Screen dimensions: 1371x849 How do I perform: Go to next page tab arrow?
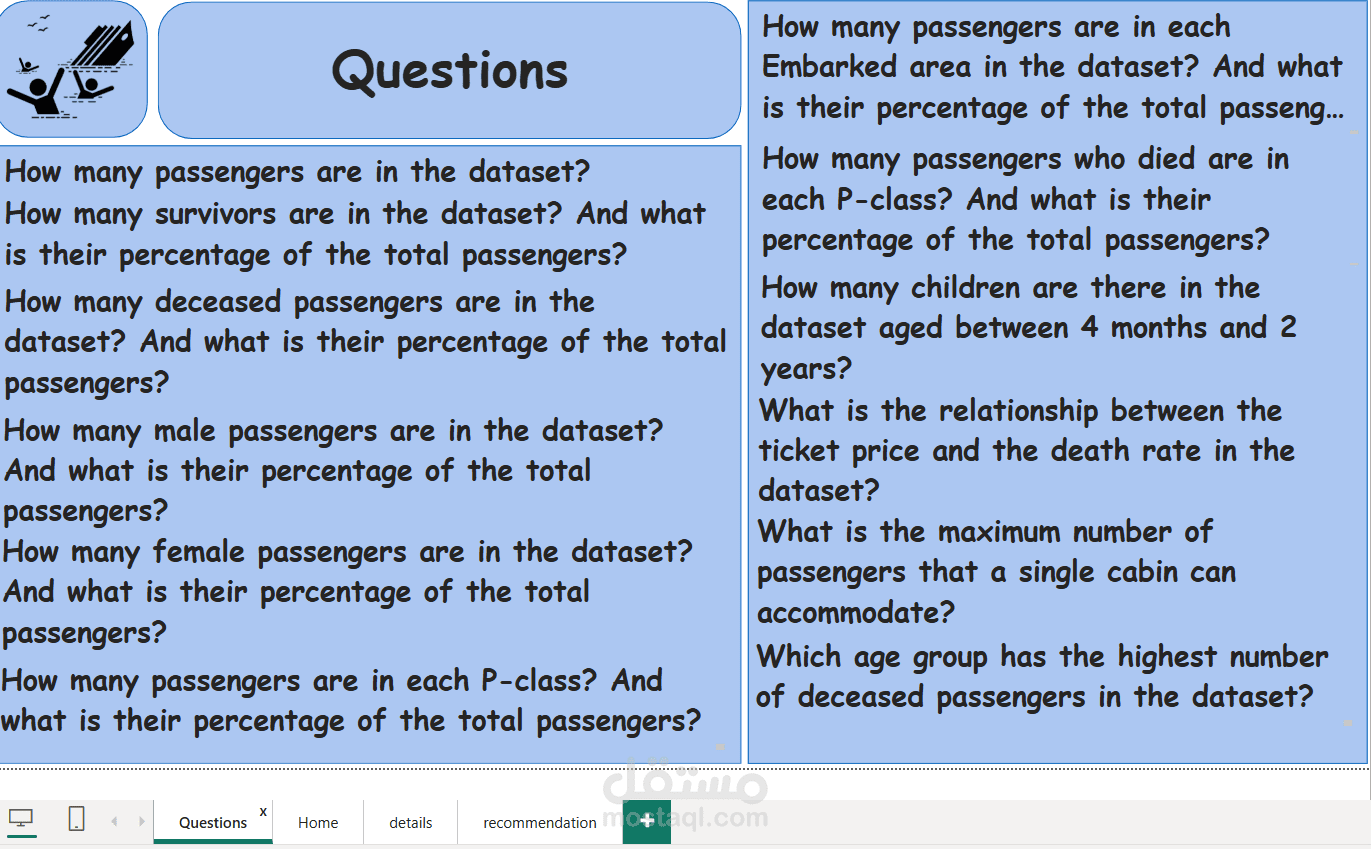[142, 821]
